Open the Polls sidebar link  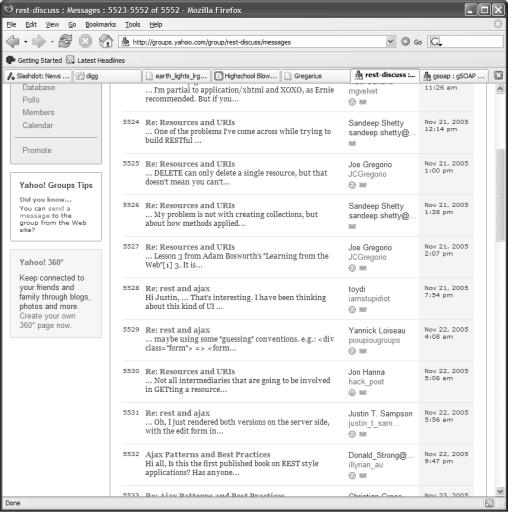click(31, 100)
